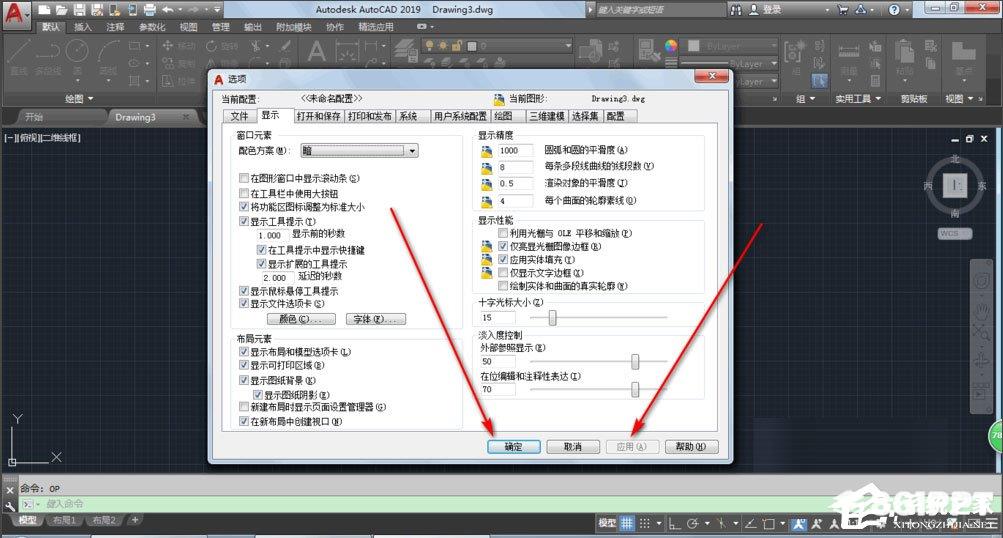The width and height of the screenshot is (1003, 538).
Task: Open the color wheel icon in properties panel
Action: coord(670,45)
